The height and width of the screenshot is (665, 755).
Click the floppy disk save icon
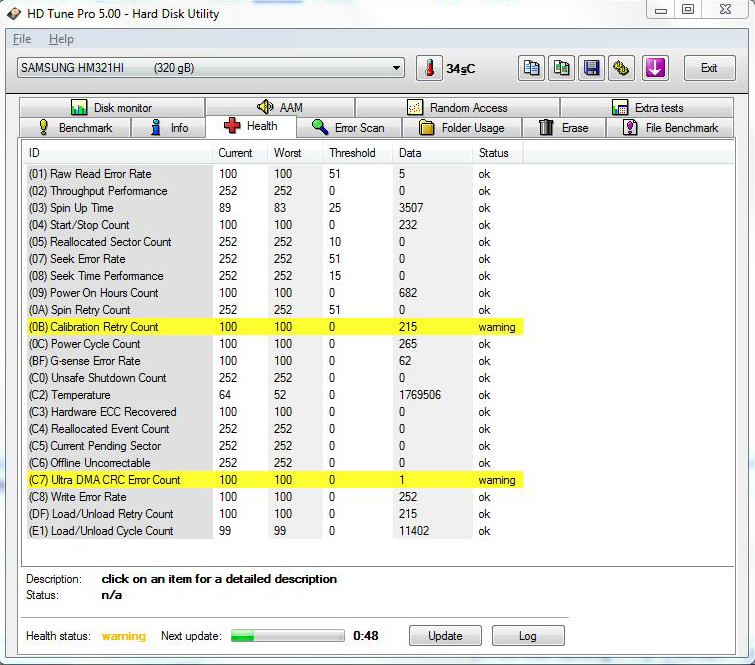(x=592, y=68)
